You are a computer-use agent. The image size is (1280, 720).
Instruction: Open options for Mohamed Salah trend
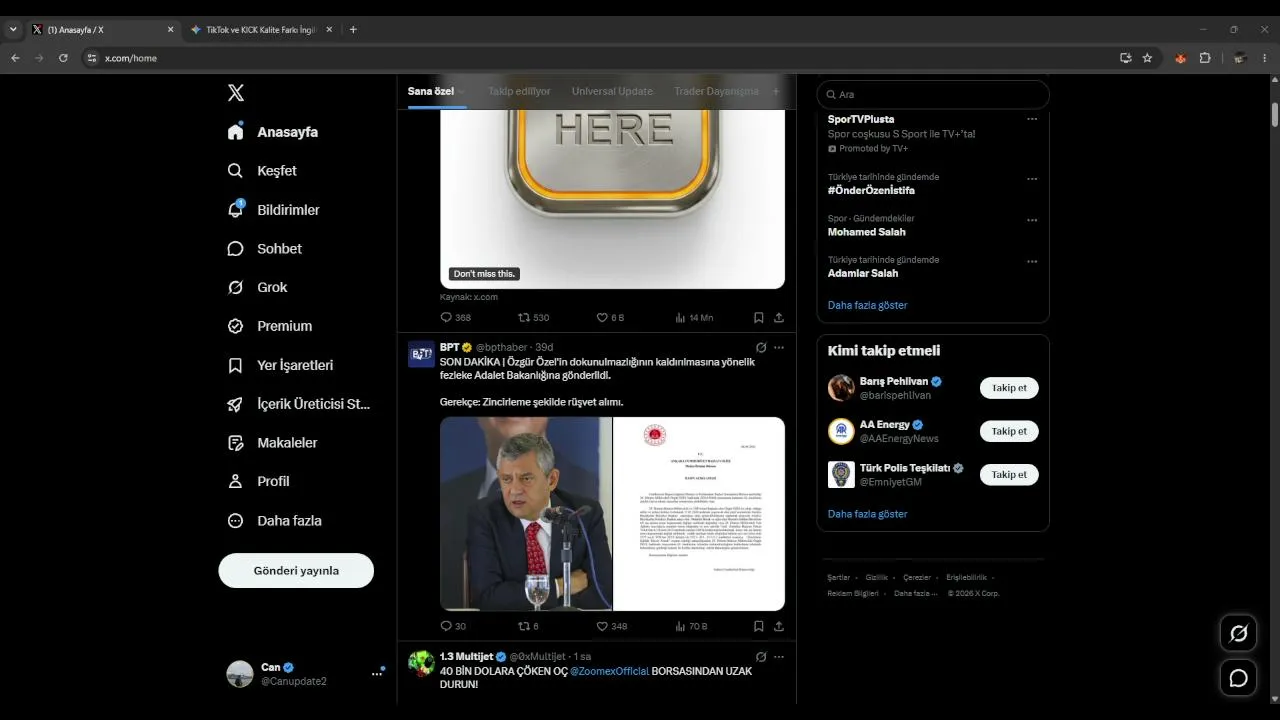(1032, 220)
